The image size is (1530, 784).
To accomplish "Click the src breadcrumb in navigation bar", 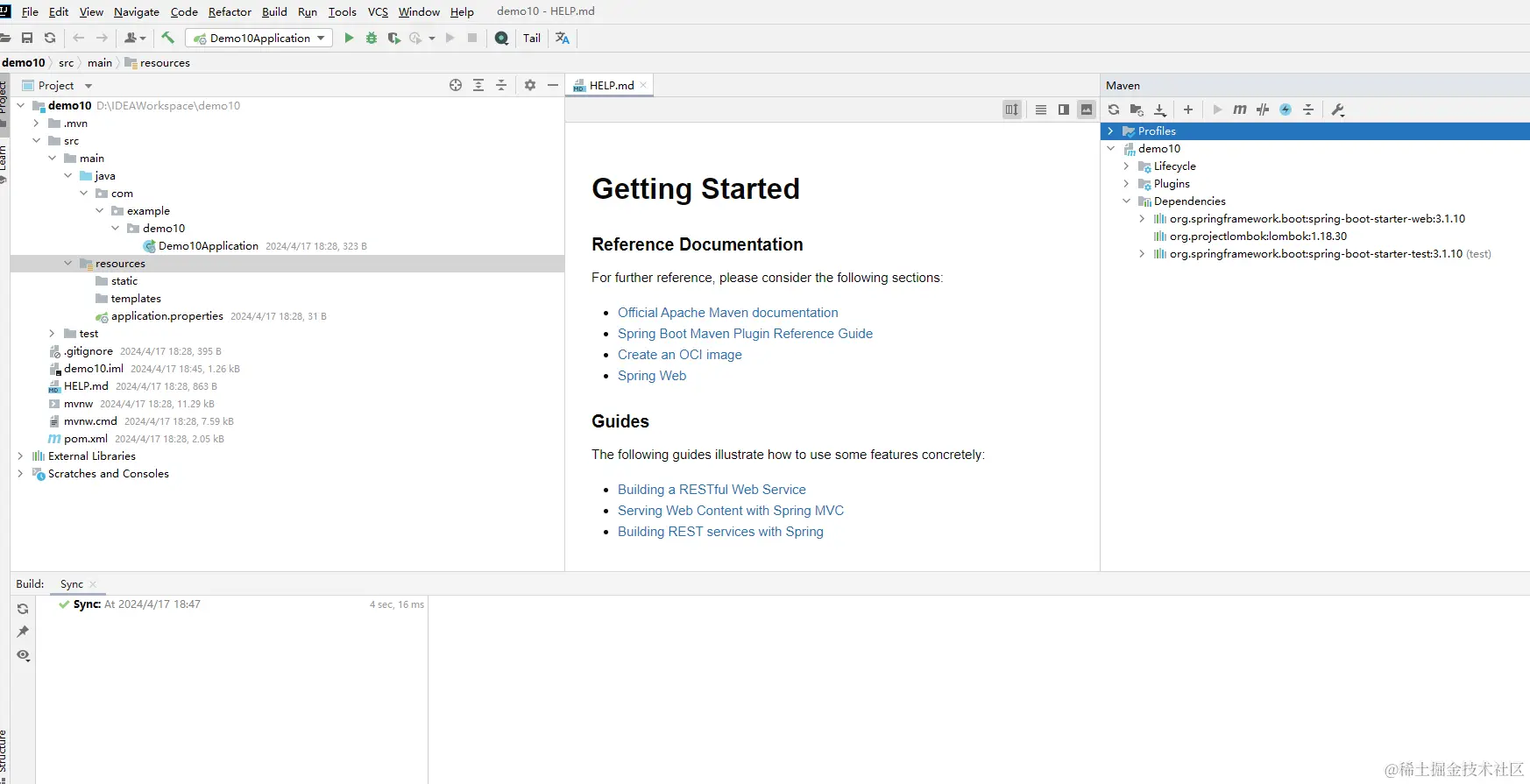I will point(66,63).
